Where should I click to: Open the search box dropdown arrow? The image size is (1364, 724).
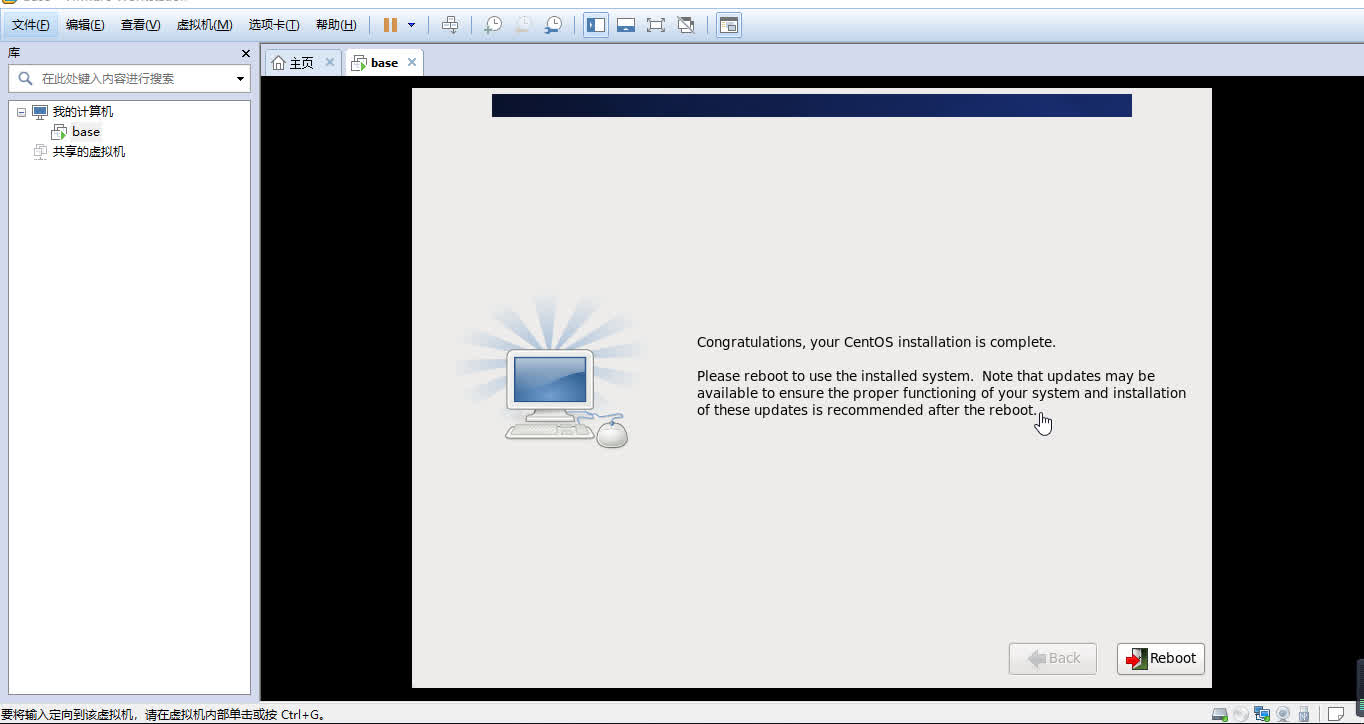[x=240, y=78]
